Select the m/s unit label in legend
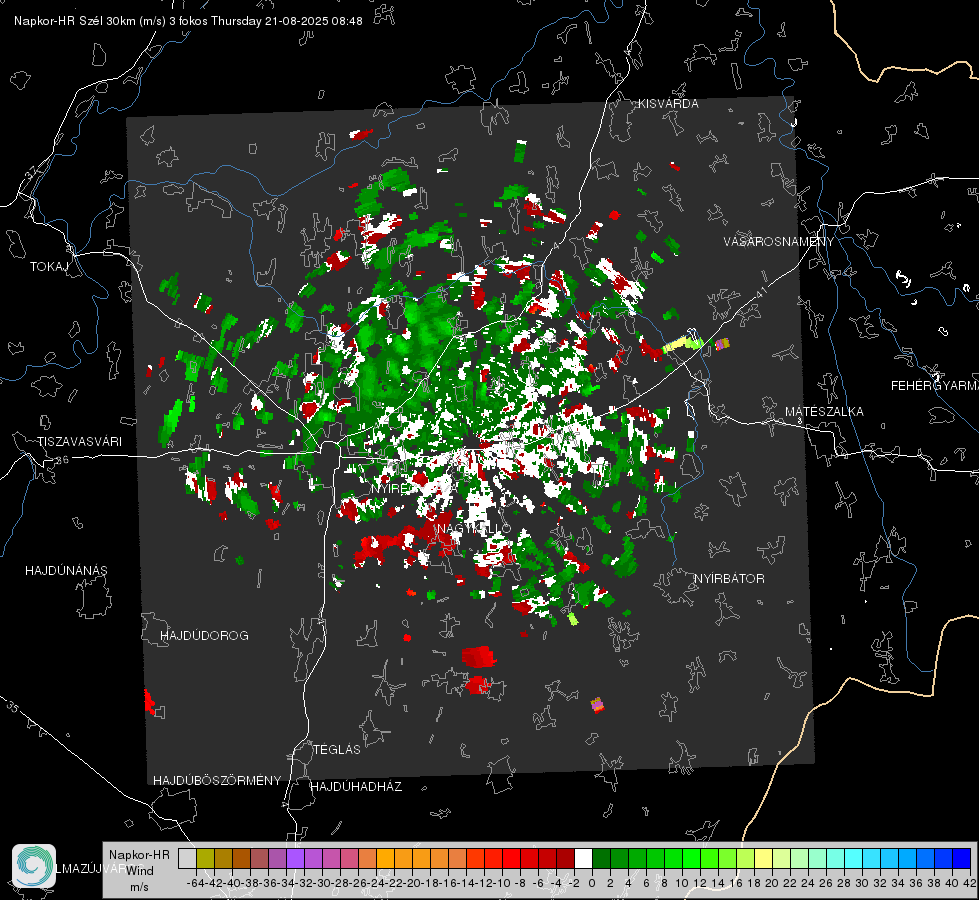Screen dimensions: 979x900 coord(139,887)
